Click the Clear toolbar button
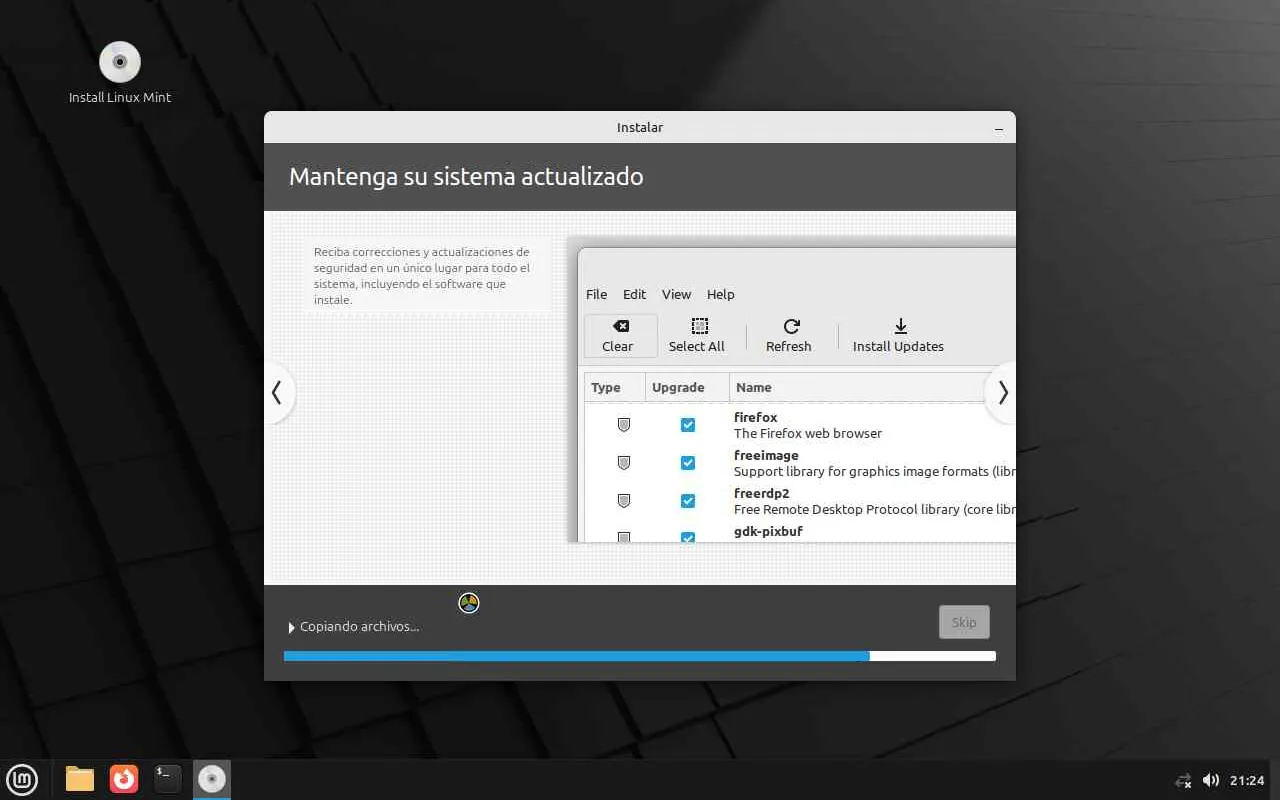The height and width of the screenshot is (800, 1280). [620, 336]
